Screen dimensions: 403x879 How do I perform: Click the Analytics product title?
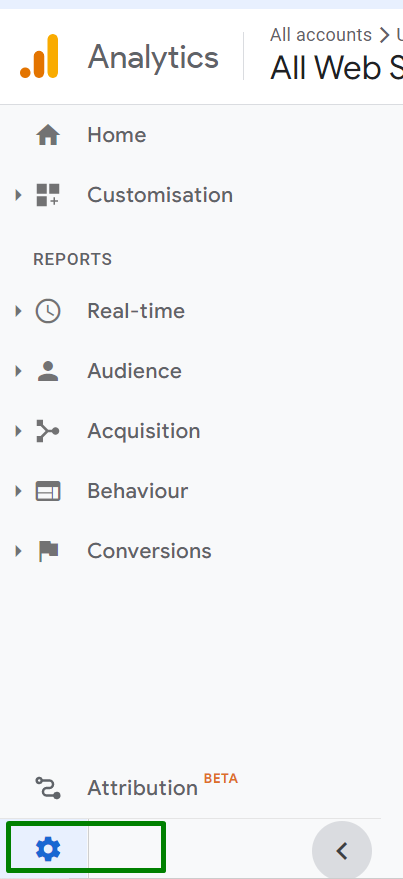[153, 57]
